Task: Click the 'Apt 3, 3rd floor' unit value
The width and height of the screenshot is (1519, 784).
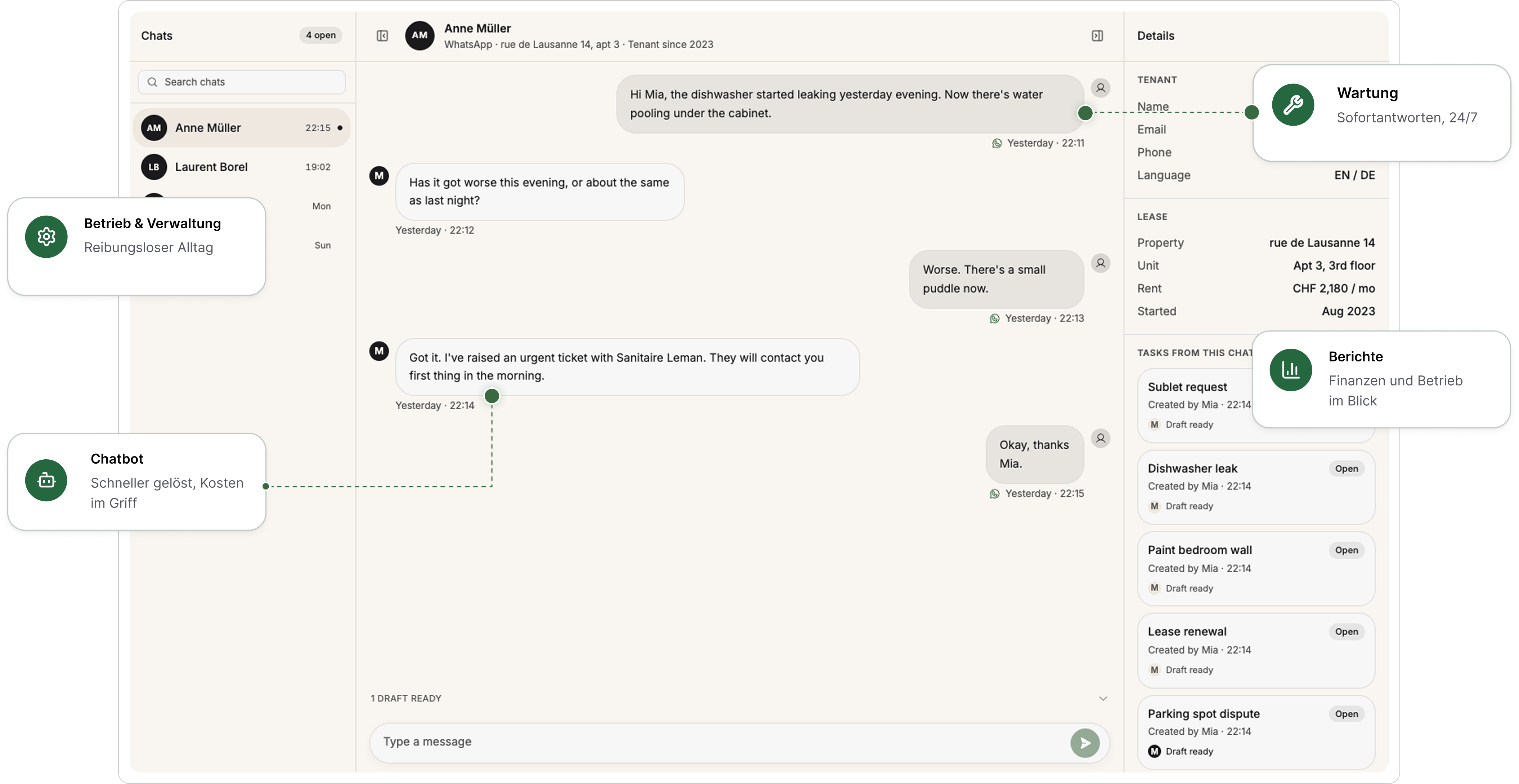Action: [x=1334, y=266]
